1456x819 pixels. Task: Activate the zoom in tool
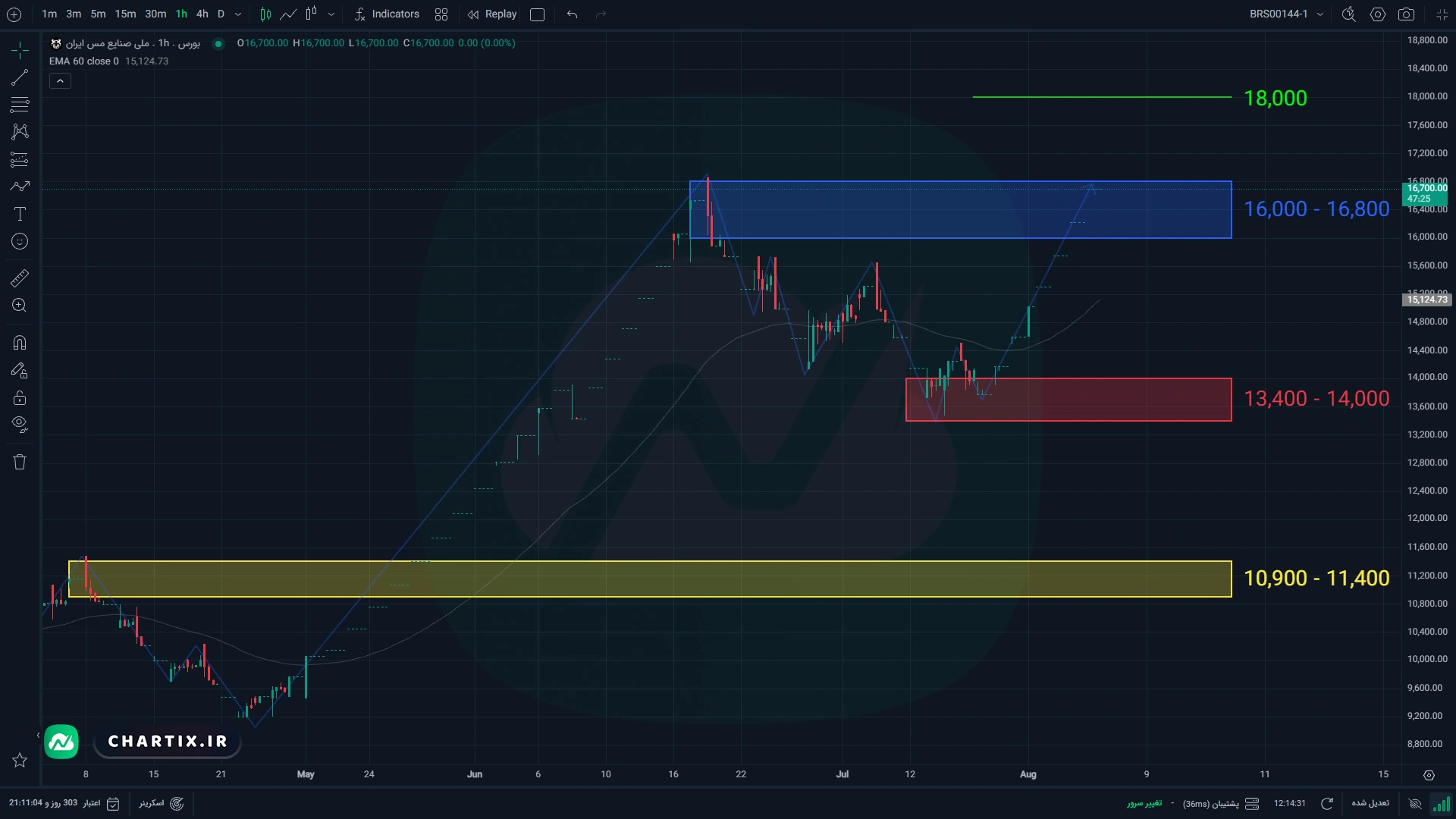20,306
